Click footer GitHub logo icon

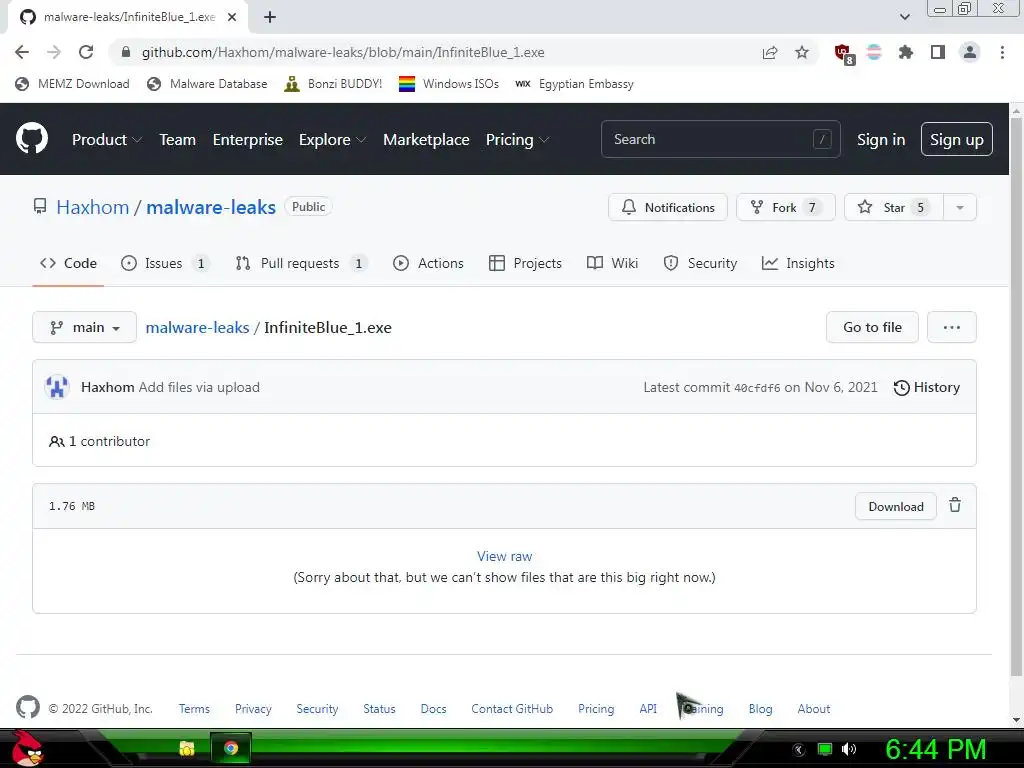pyautogui.click(x=27, y=708)
